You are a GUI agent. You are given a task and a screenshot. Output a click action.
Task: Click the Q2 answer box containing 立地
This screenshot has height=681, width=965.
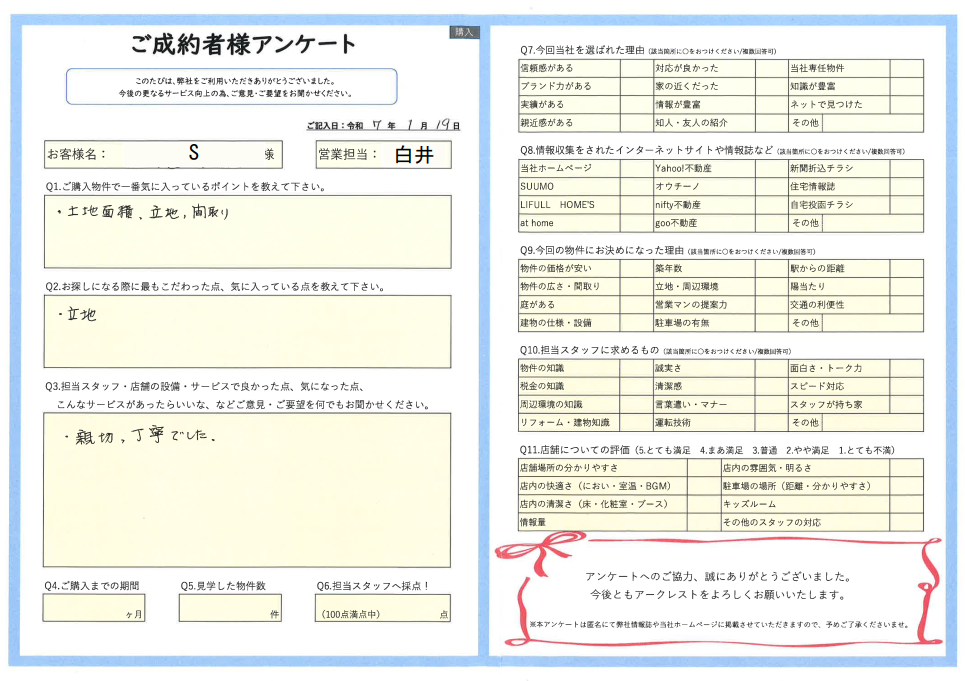[246, 331]
